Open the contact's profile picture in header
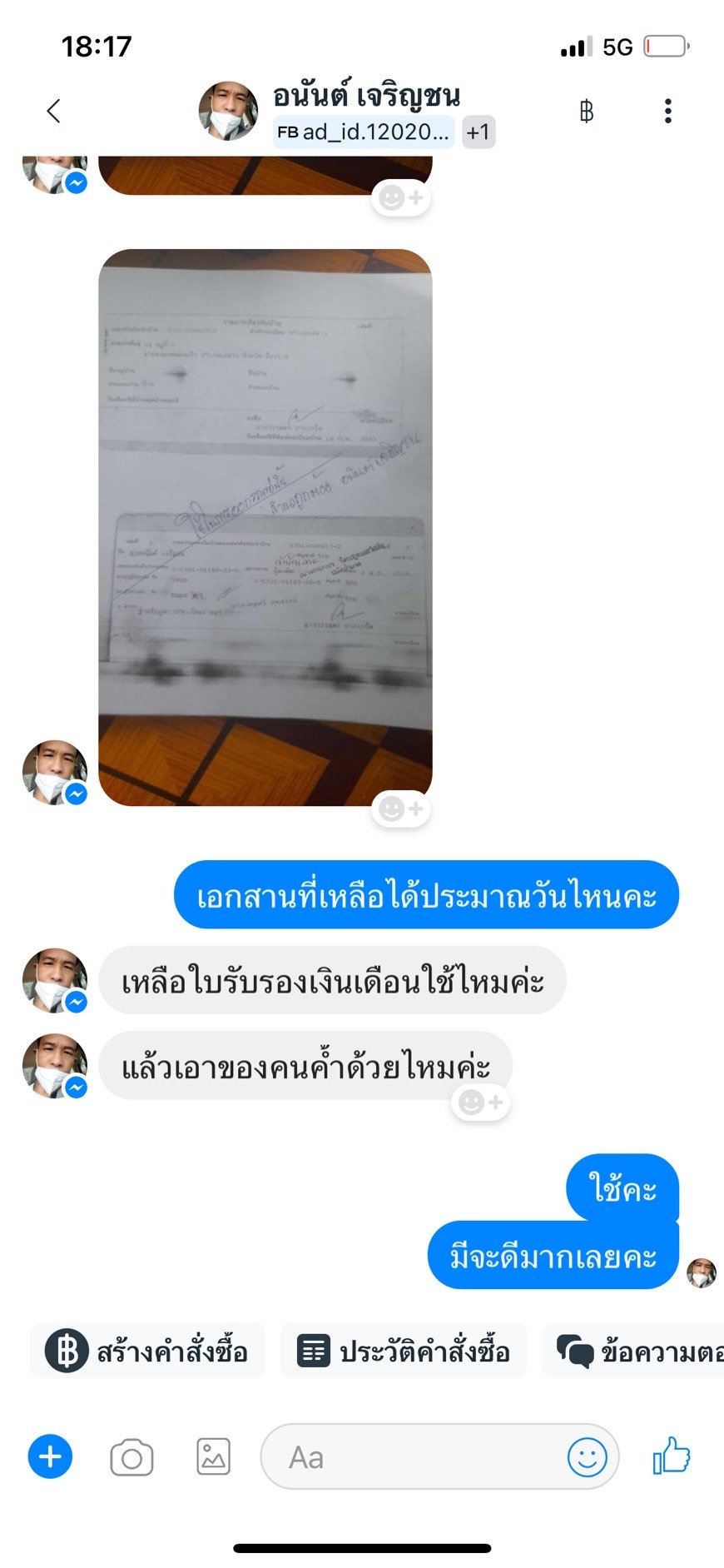724x1568 pixels. (228, 111)
